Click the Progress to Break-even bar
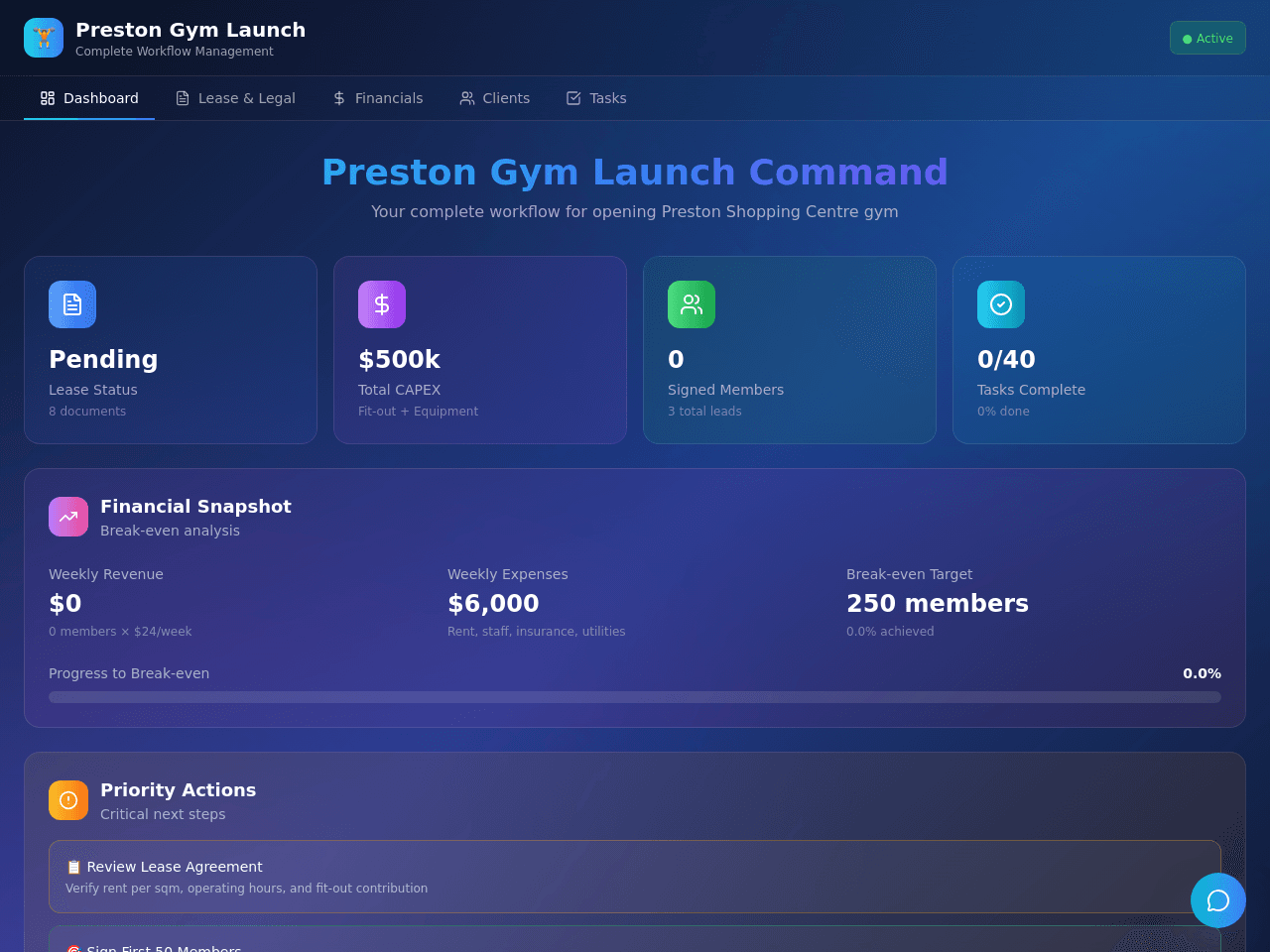The height and width of the screenshot is (952, 1270). click(x=635, y=697)
